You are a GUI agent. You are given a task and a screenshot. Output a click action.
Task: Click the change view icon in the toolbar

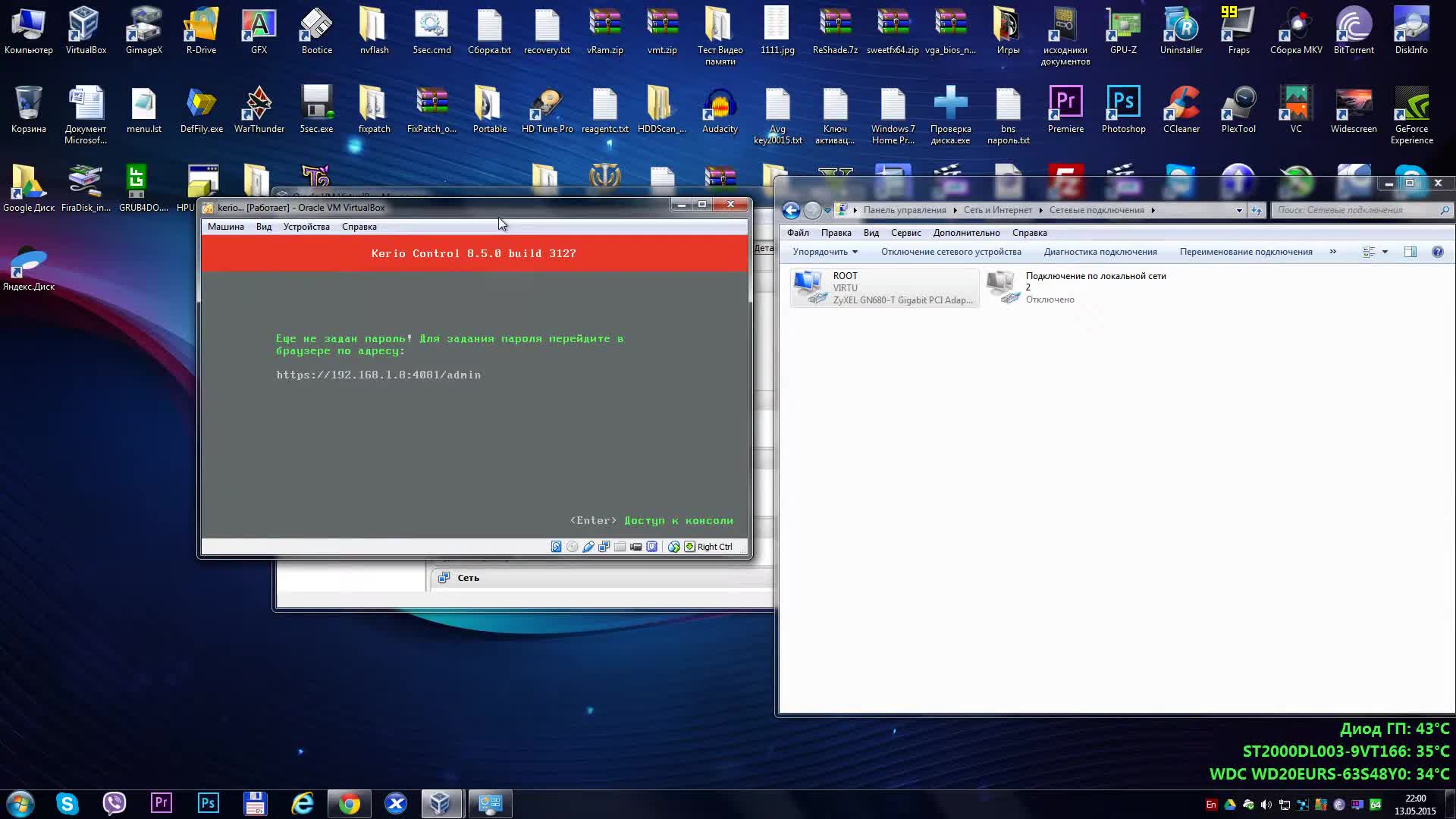click(1369, 252)
